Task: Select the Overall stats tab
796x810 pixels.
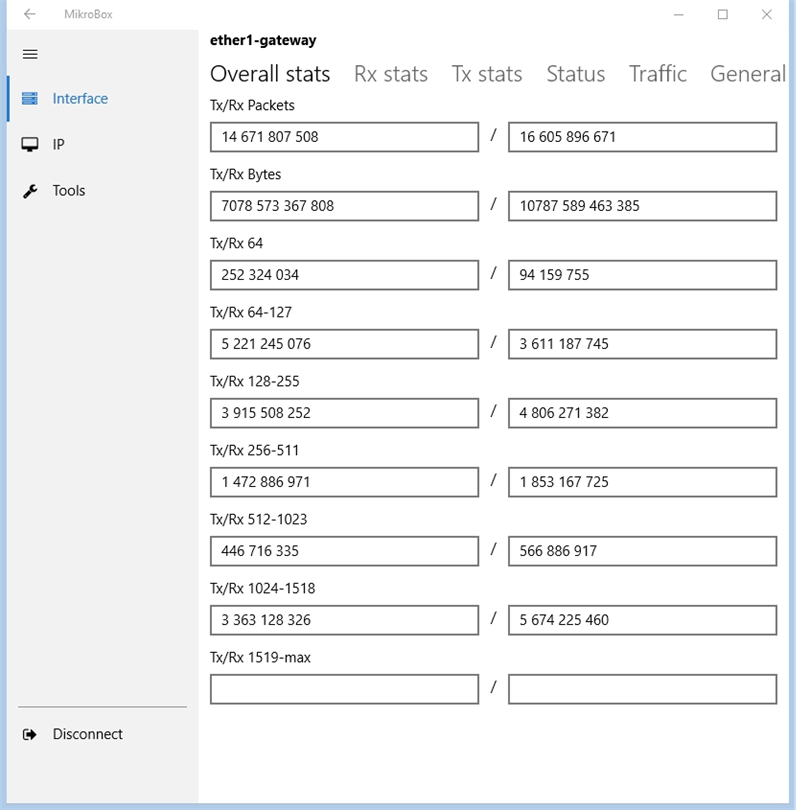Action: point(270,74)
